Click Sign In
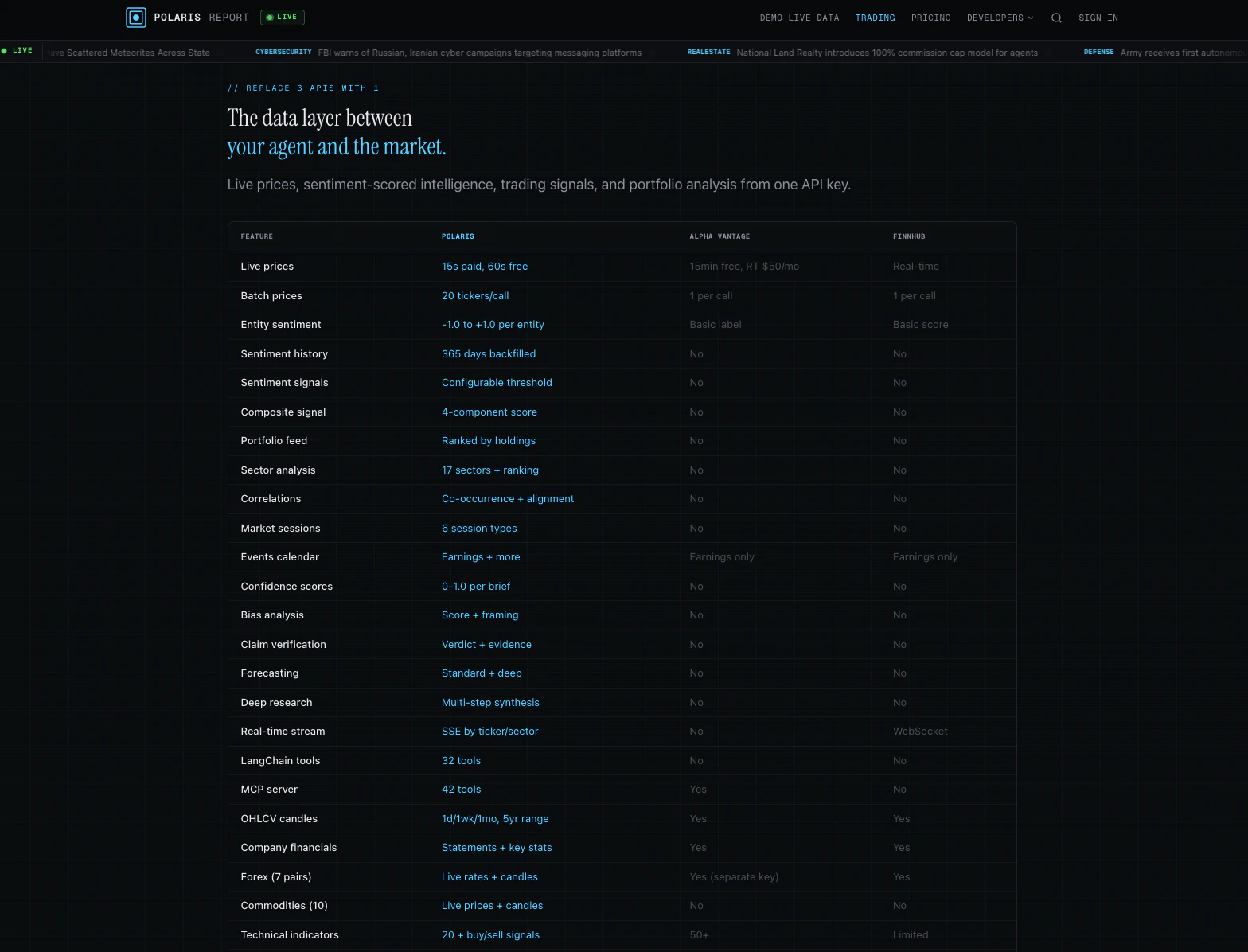1248x952 pixels. coord(1098,18)
